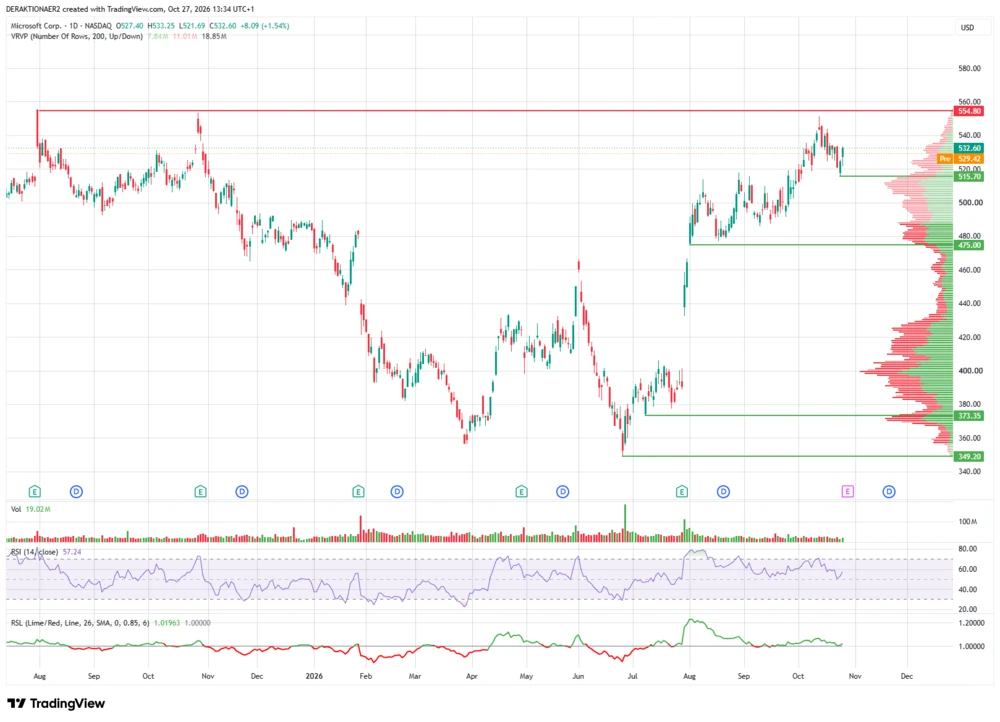Click the green 349.20 price label
The height and width of the screenshot is (722, 1000).
[969, 456]
